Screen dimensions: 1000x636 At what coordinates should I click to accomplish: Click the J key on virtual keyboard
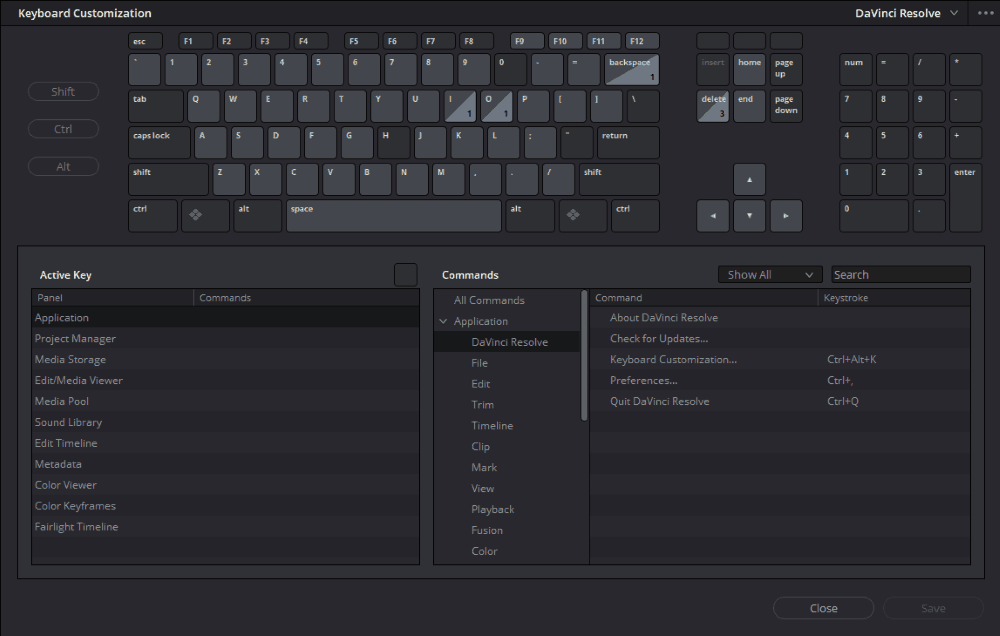point(430,143)
